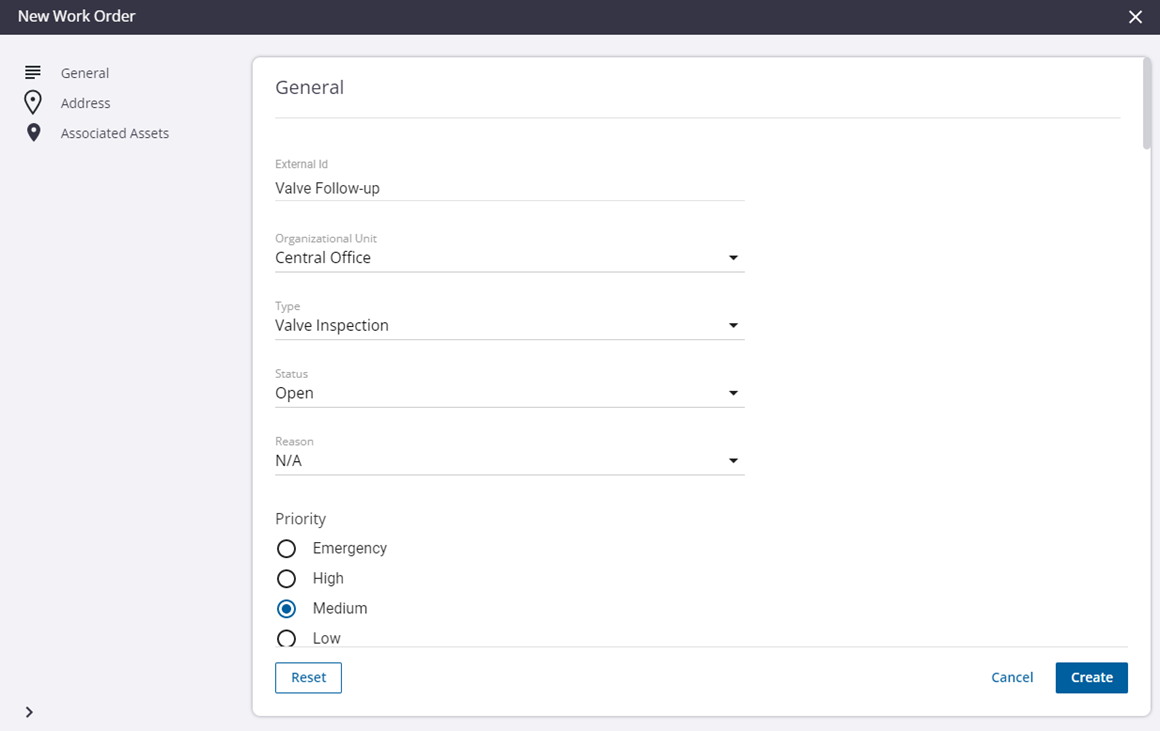Navigate to Associated Assets section
Viewport: 1160px width, 731px height.
click(x=115, y=133)
